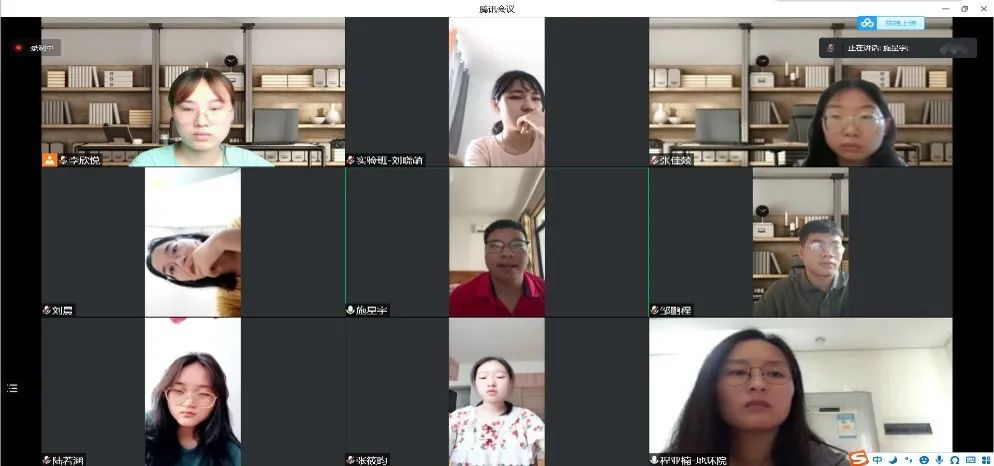Image resolution: width=994 pixels, height=466 pixels.
Task: Click the active mic icon beside 施昊宇
Action: 350,311
